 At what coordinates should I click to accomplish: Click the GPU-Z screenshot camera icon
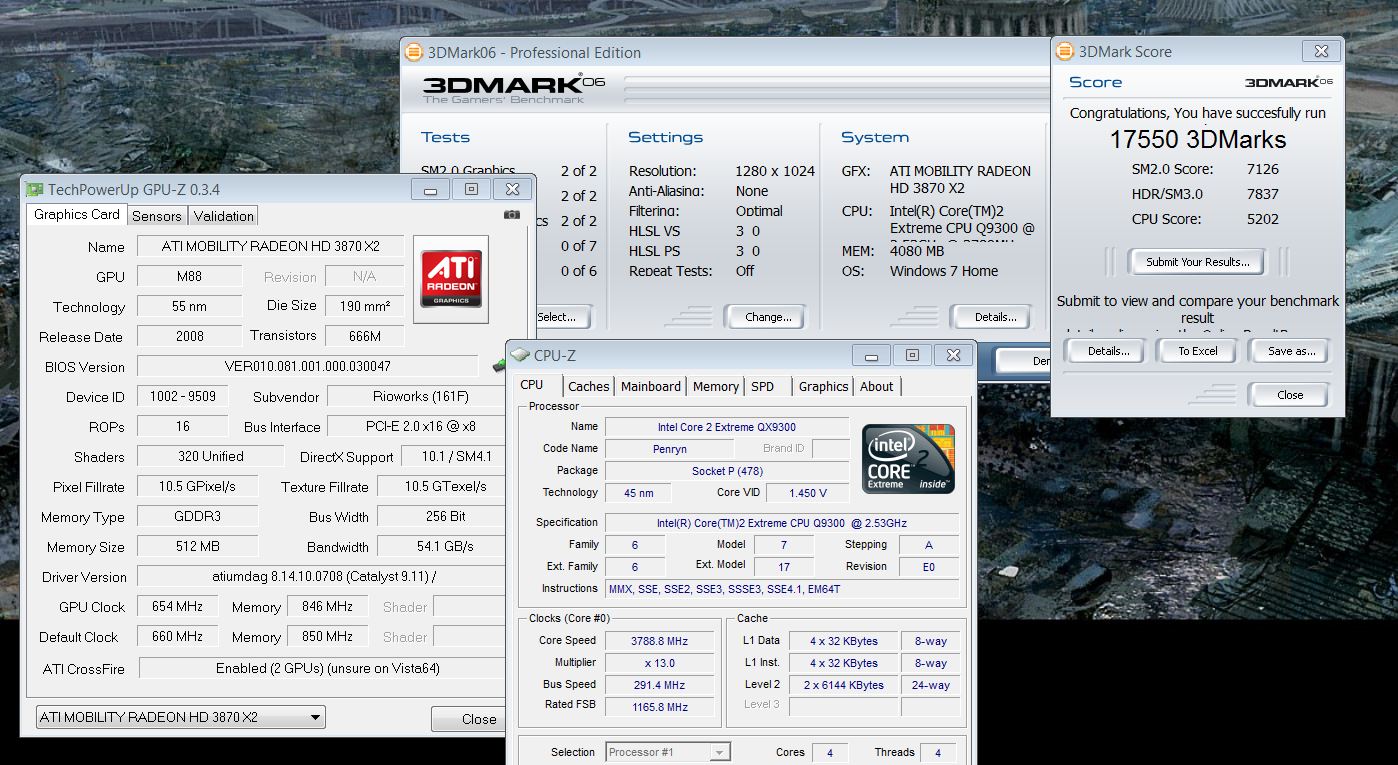click(512, 214)
